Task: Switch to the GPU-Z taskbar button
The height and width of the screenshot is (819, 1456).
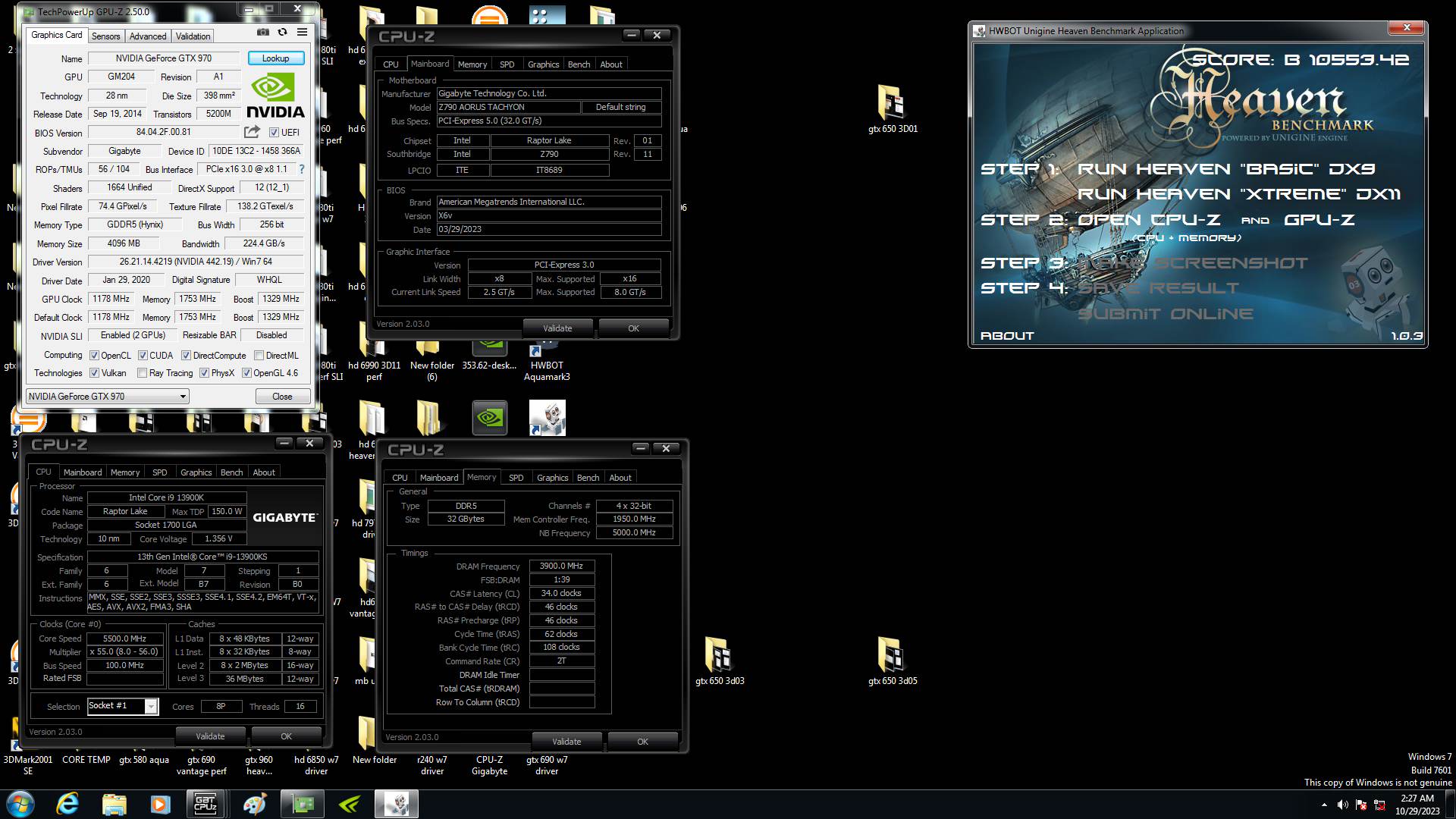Action: click(303, 804)
